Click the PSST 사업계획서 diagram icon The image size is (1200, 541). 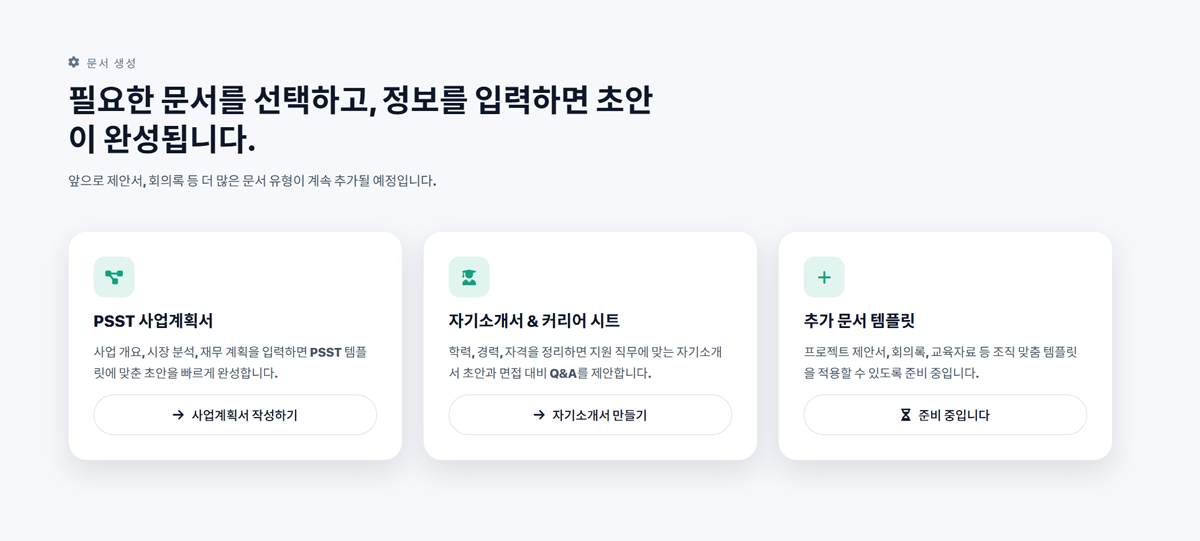[114, 277]
